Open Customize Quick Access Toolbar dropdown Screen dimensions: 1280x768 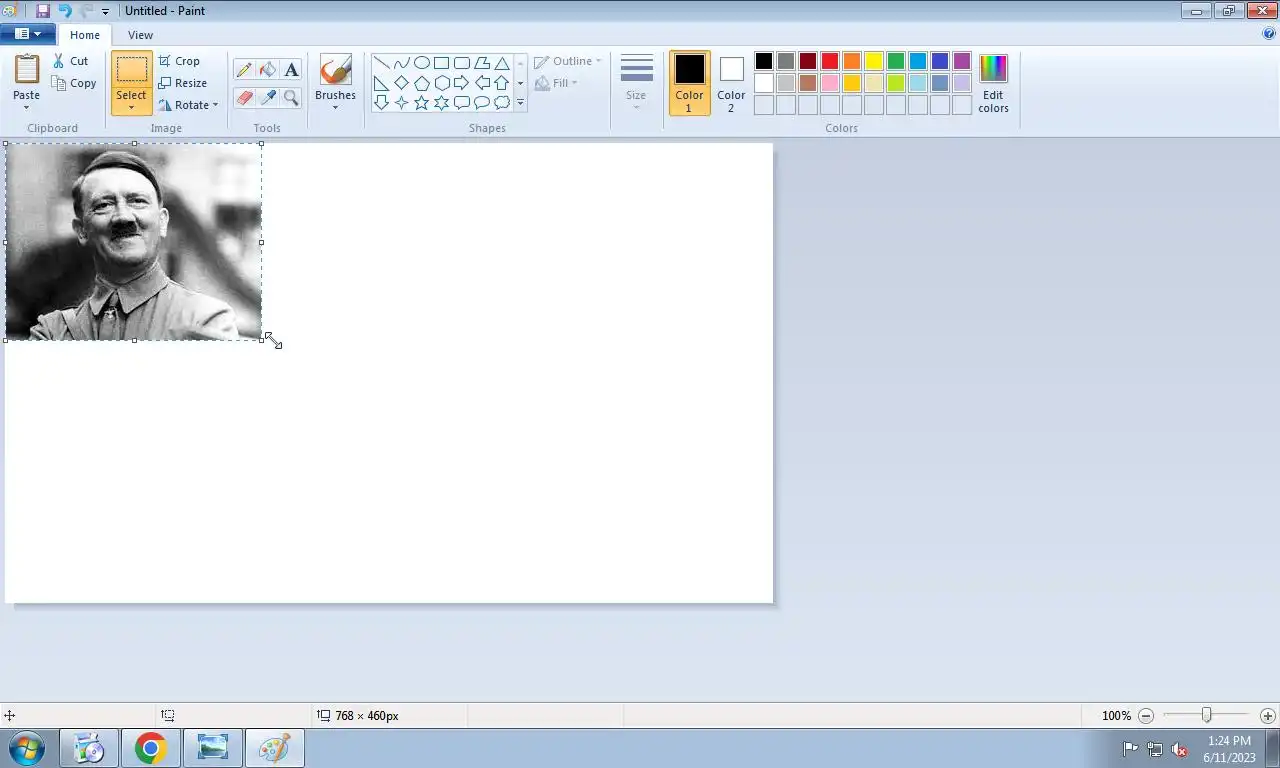pyautogui.click(x=105, y=12)
